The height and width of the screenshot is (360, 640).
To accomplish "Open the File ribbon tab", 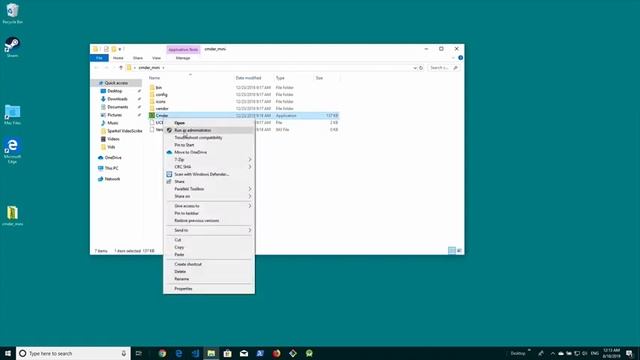I will (99, 58).
